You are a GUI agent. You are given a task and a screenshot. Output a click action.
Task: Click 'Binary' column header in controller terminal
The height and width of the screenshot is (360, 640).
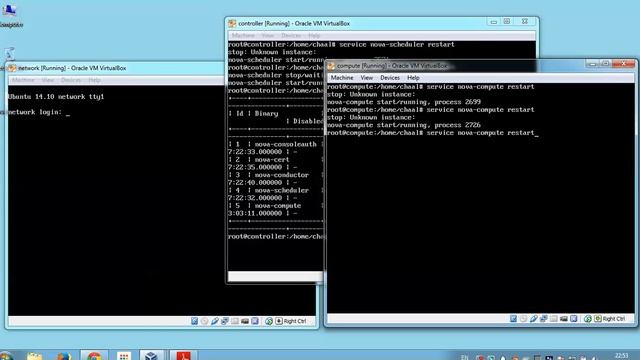coord(266,113)
